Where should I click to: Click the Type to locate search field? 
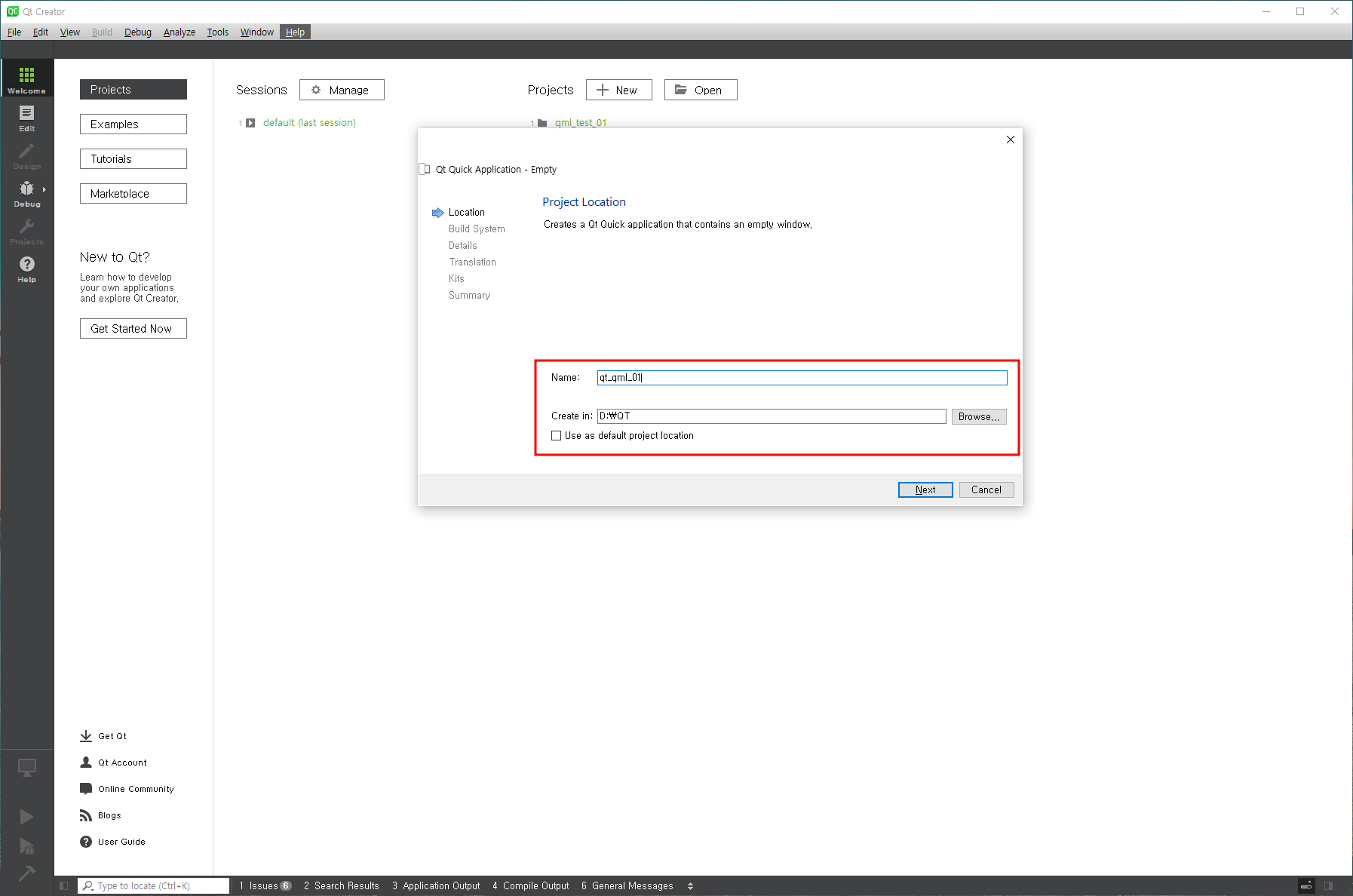click(x=154, y=885)
